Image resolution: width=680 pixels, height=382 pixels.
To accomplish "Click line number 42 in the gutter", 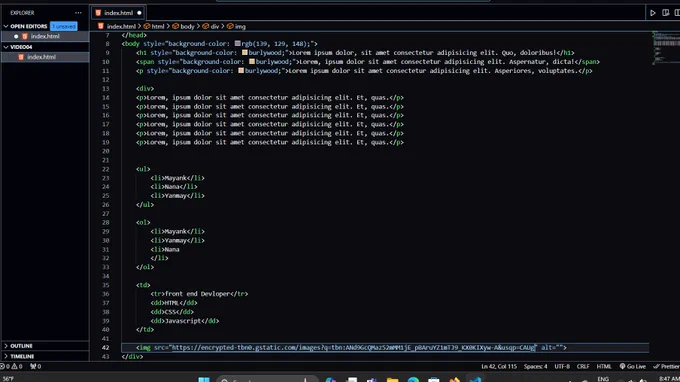I will [106, 348].
